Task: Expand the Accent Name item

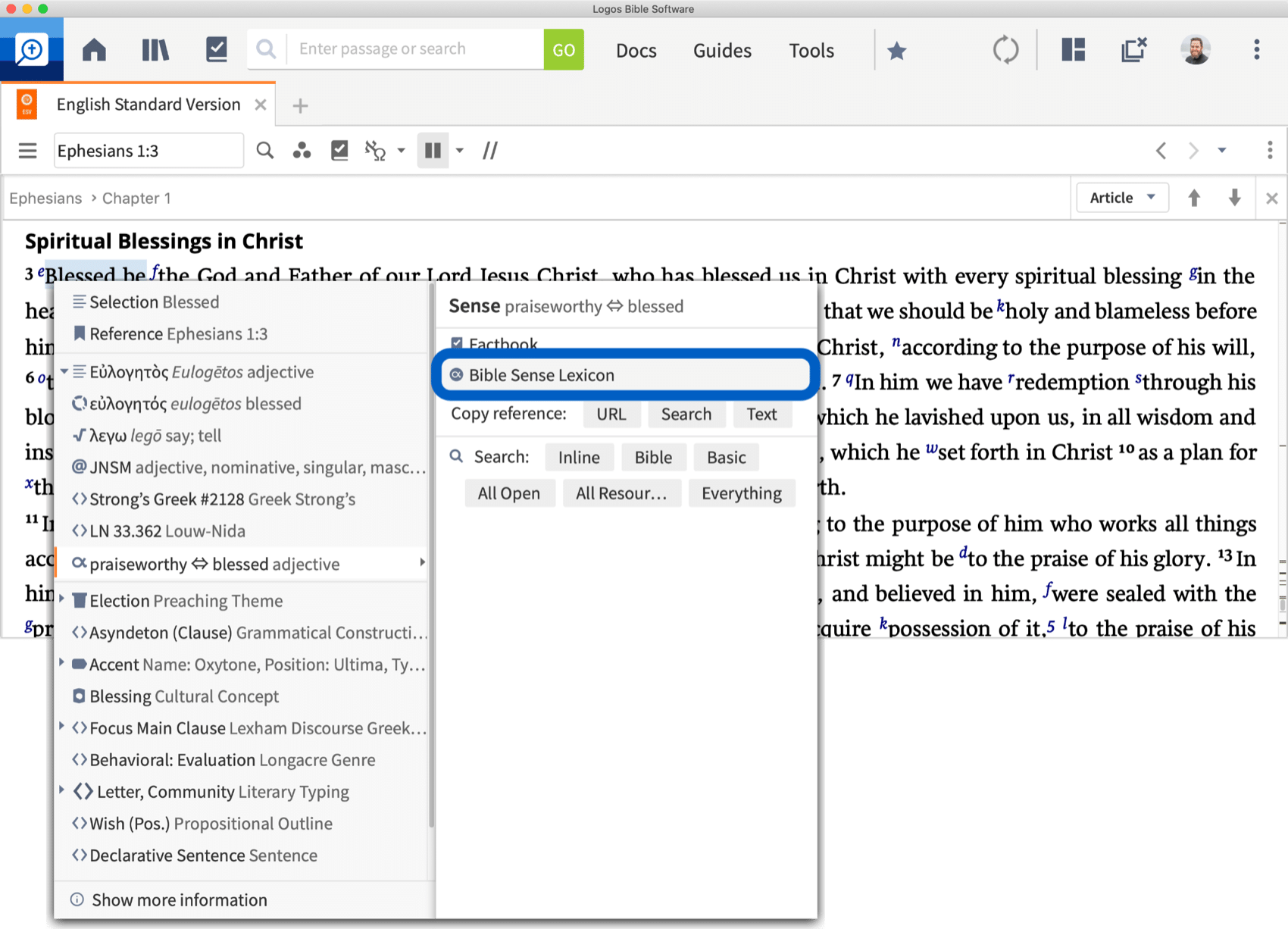Action: coord(62,662)
